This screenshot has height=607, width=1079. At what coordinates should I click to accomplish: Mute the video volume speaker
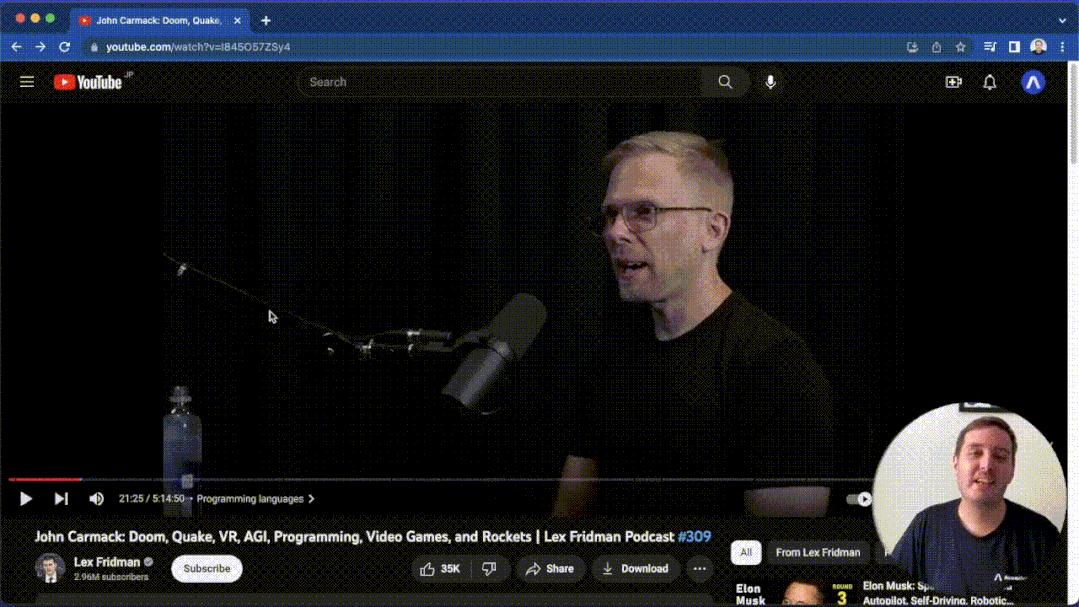pos(96,499)
